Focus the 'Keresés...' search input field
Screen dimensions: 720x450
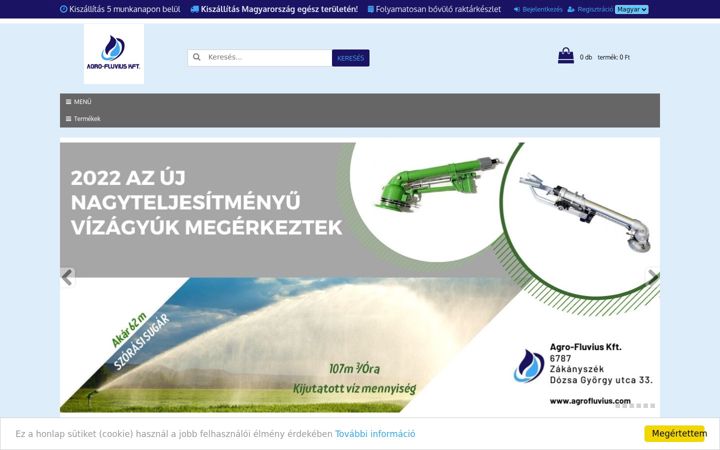(267, 57)
